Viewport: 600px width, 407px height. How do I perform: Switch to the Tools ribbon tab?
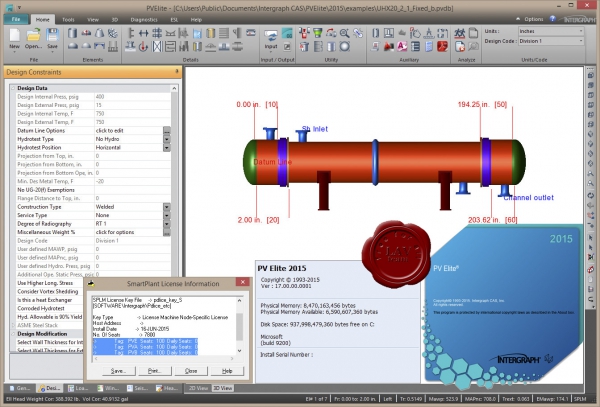pos(68,20)
